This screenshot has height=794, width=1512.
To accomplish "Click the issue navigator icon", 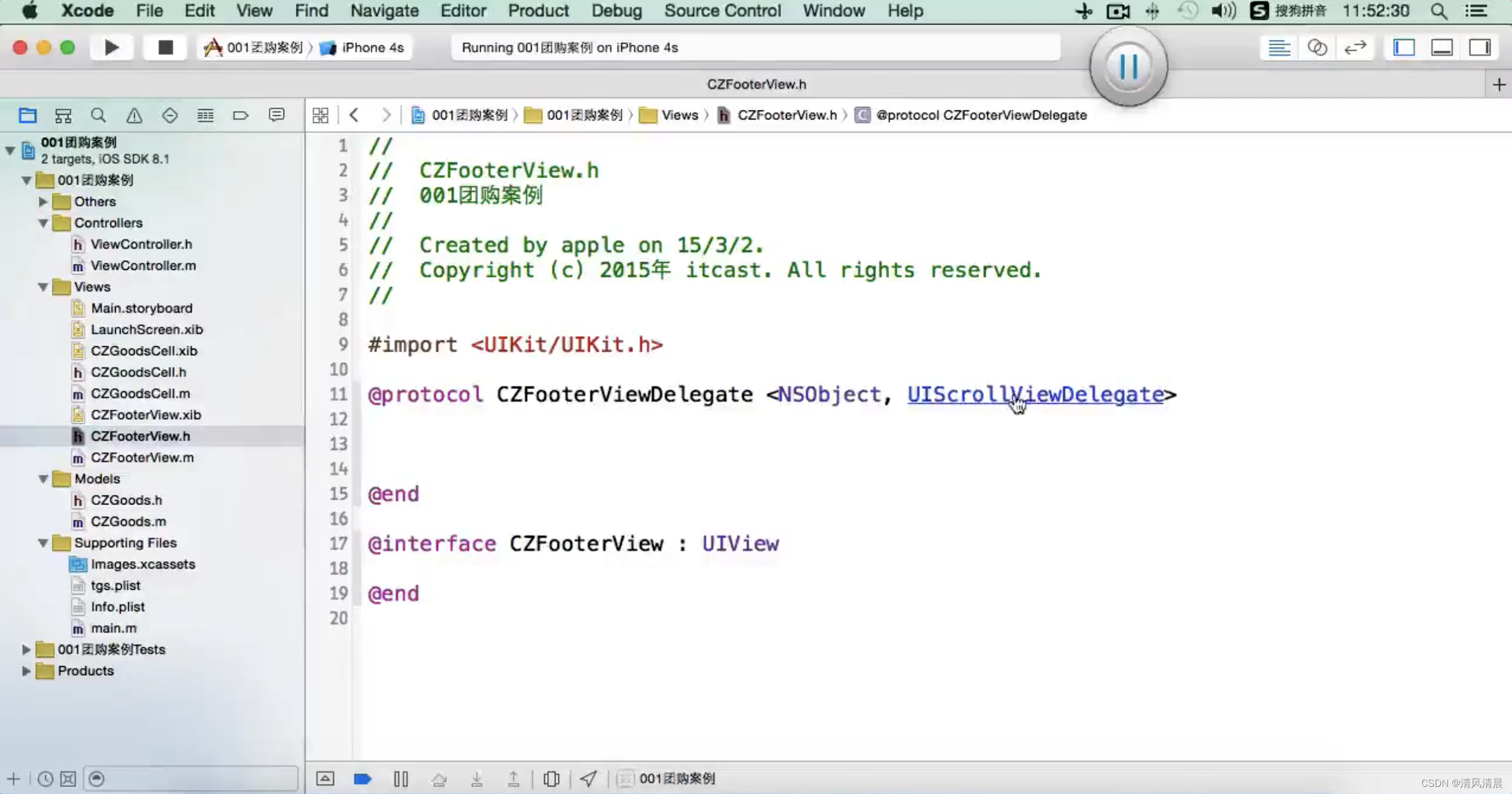I will tap(134, 115).
